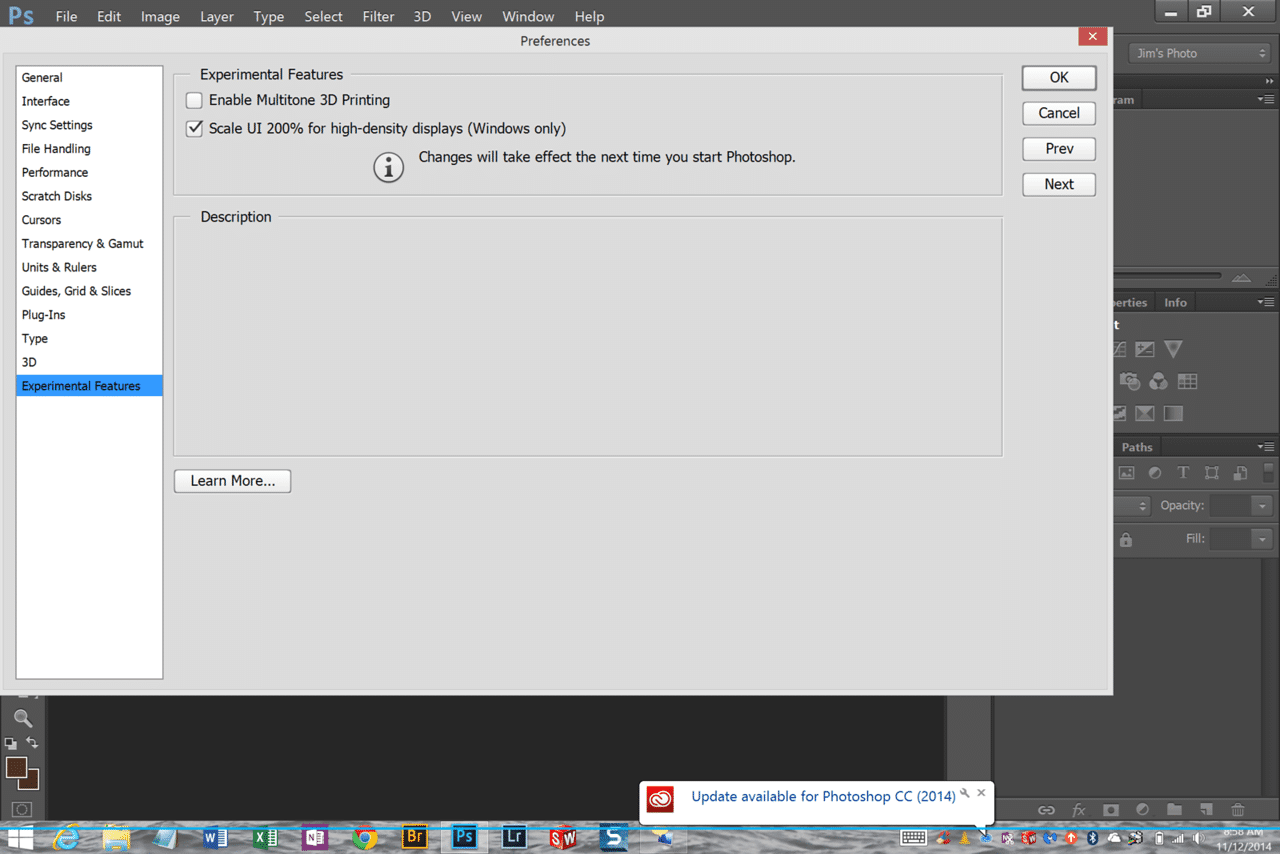
Task: Filter layers by smart objects icon
Action: (x=1240, y=473)
